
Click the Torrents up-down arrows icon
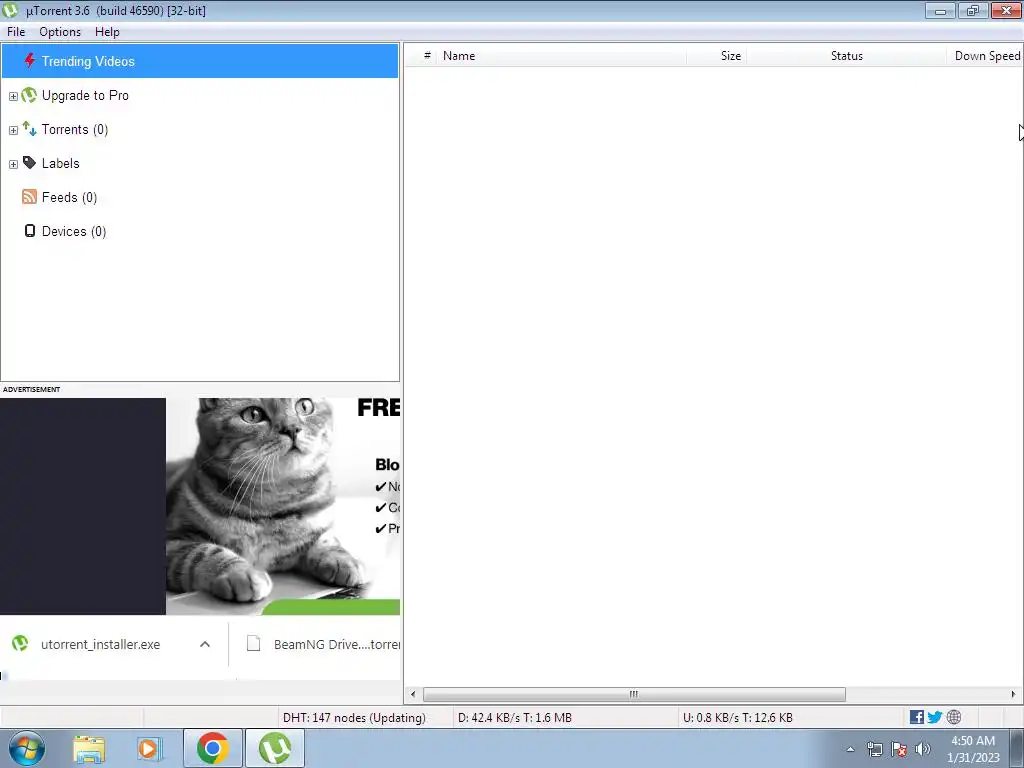29,129
